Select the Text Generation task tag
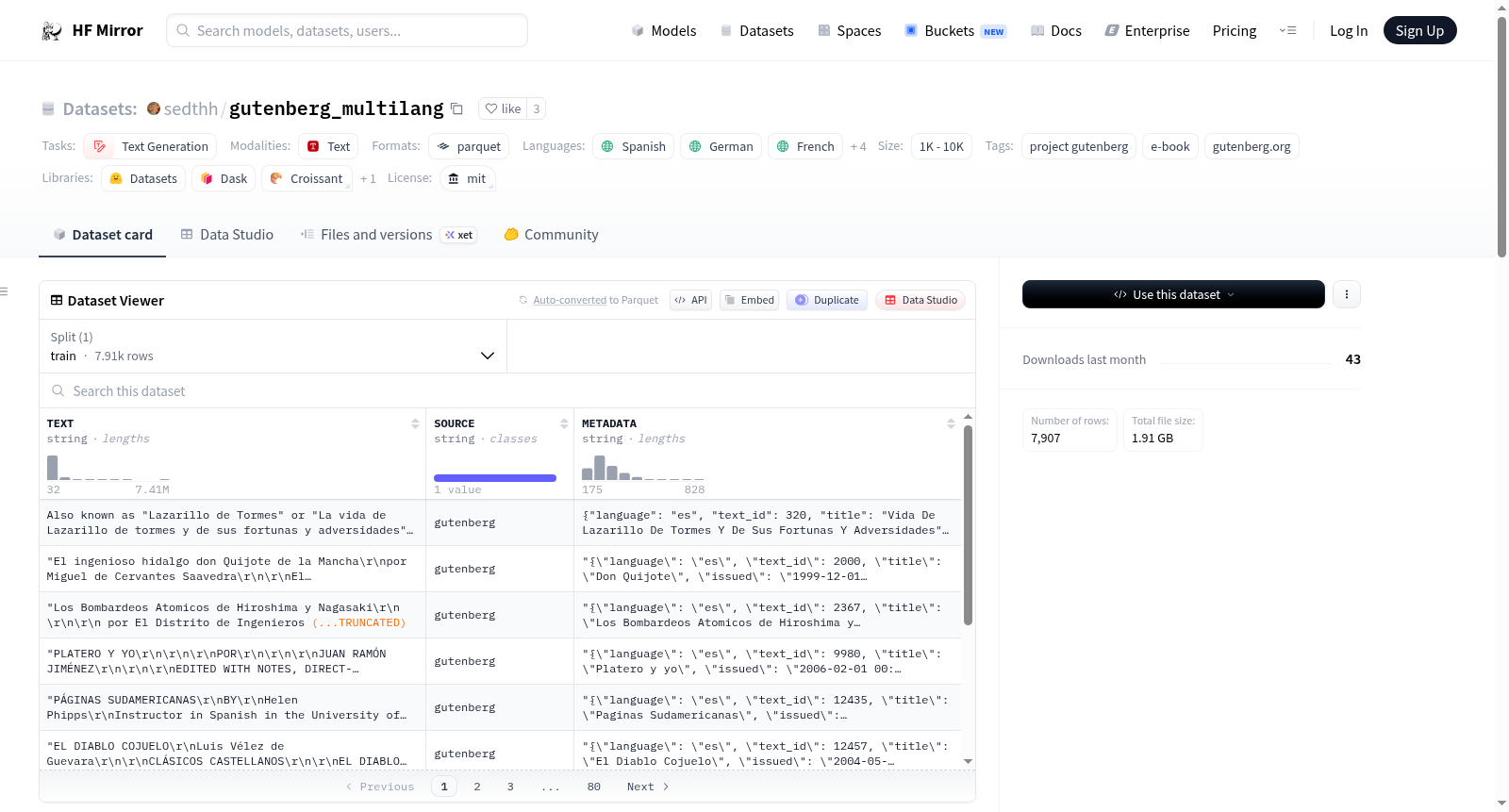 click(150, 146)
